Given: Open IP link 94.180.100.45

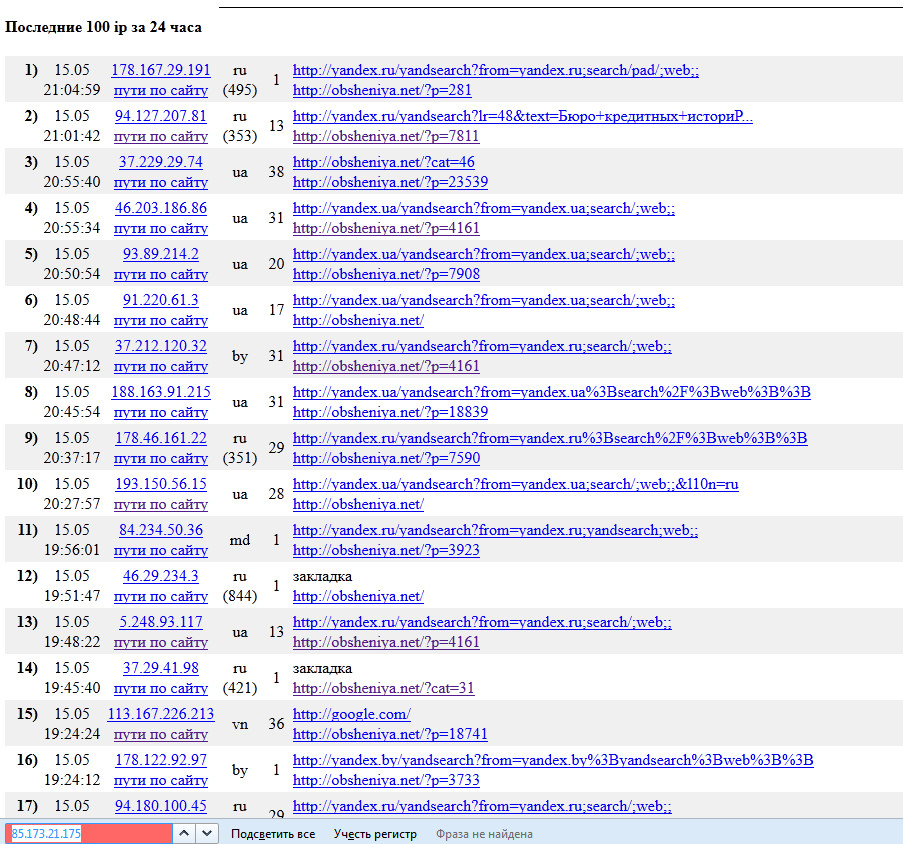Looking at the screenshot, I should tap(161, 807).
